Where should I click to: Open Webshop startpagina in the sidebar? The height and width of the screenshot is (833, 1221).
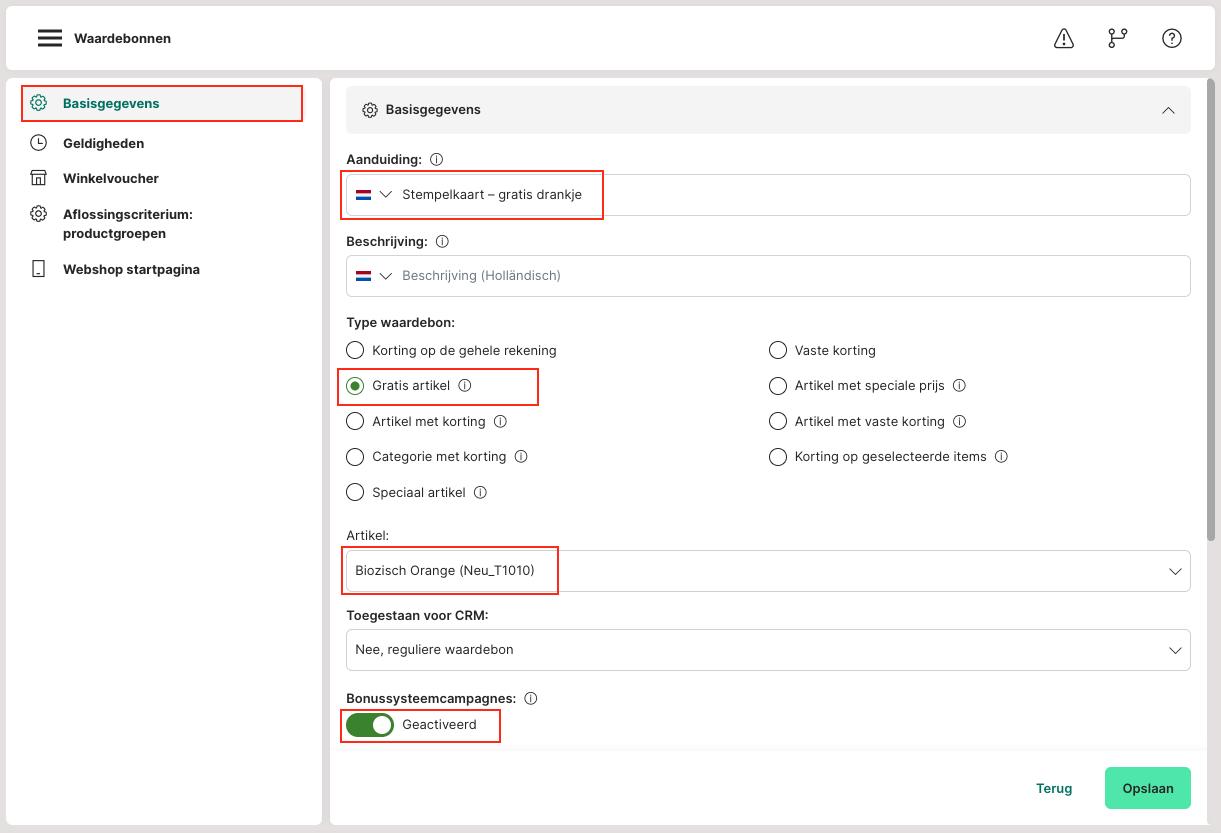click(131, 269)
